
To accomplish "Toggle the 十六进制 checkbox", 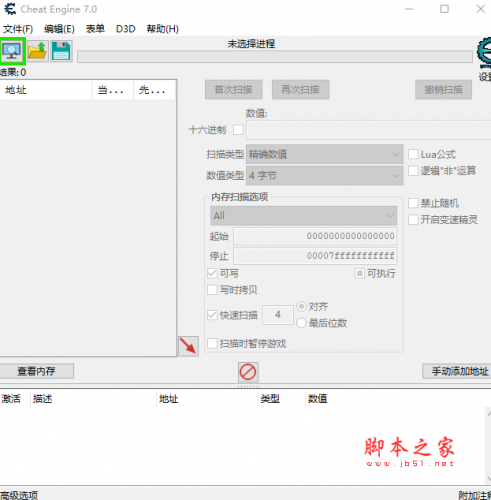I will point(238,130).
